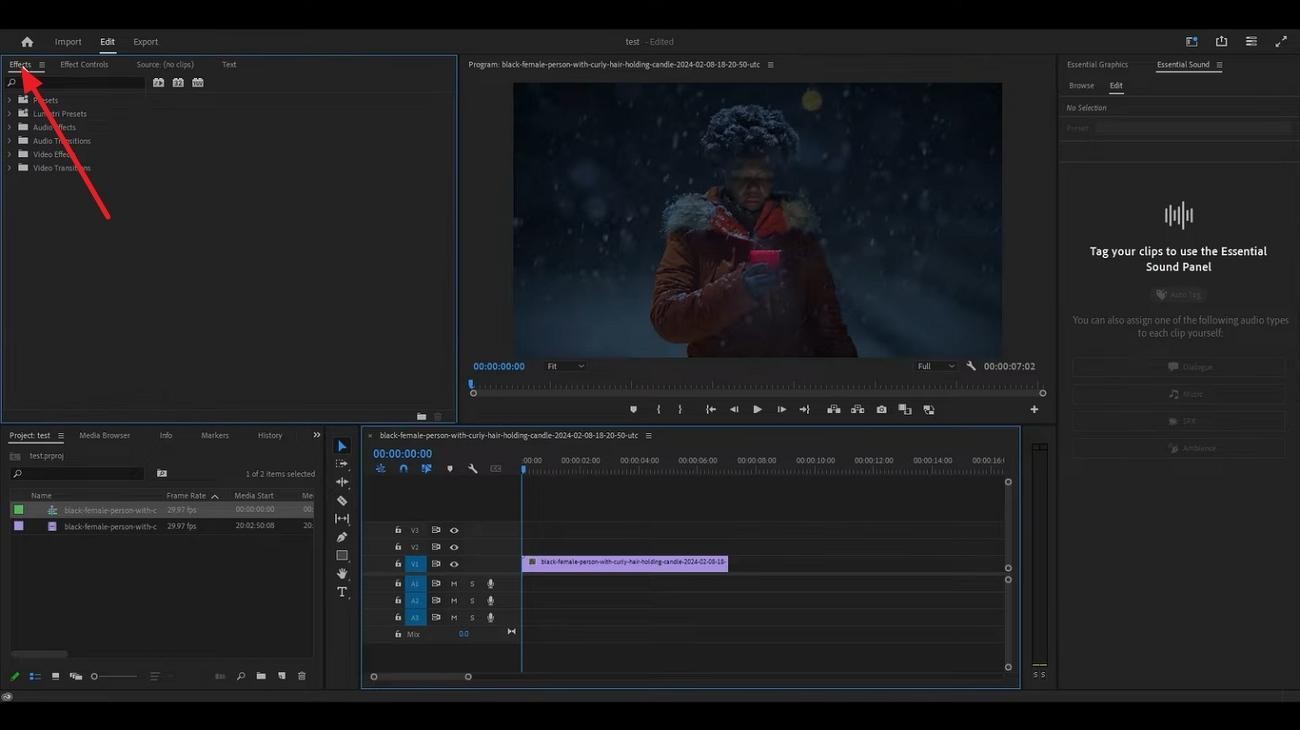Select the Type tool
This screenshot has height=730, width=1300.
[x=342, y=592]
